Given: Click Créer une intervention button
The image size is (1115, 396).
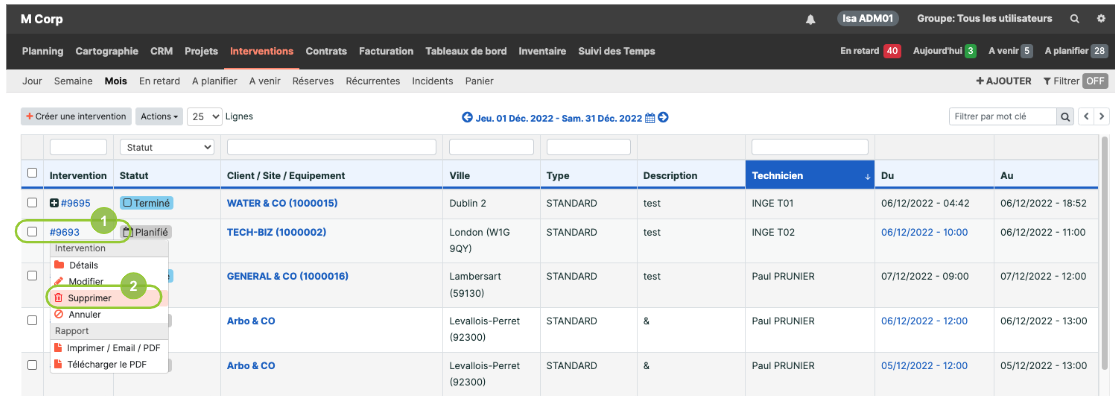Looking at the screenshot, I should click(76, 117).
